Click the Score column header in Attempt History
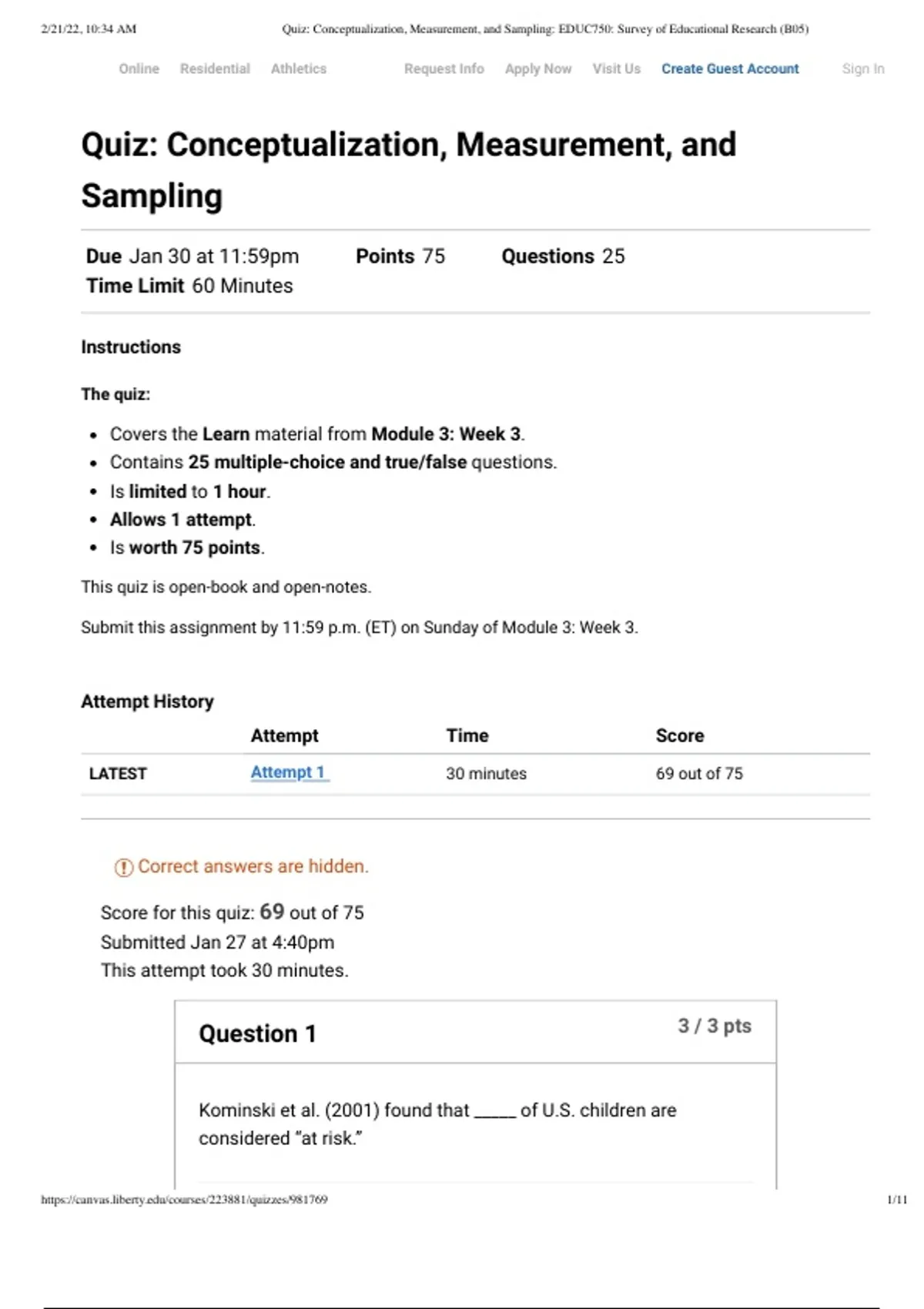 pos(679,735)
